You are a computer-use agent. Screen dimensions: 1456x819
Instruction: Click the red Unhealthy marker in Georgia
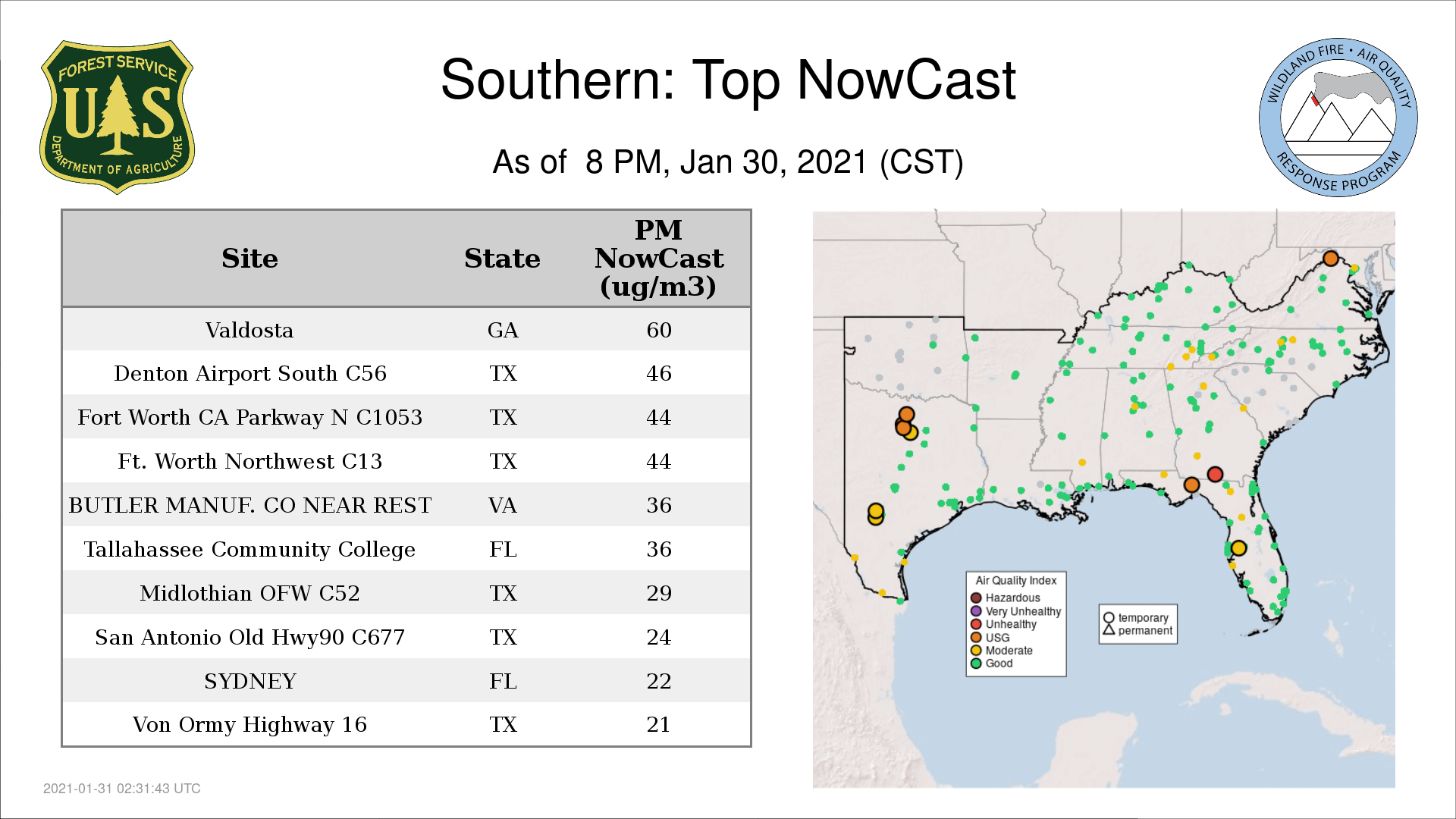pyautogui.click(x=1215, y=474)
